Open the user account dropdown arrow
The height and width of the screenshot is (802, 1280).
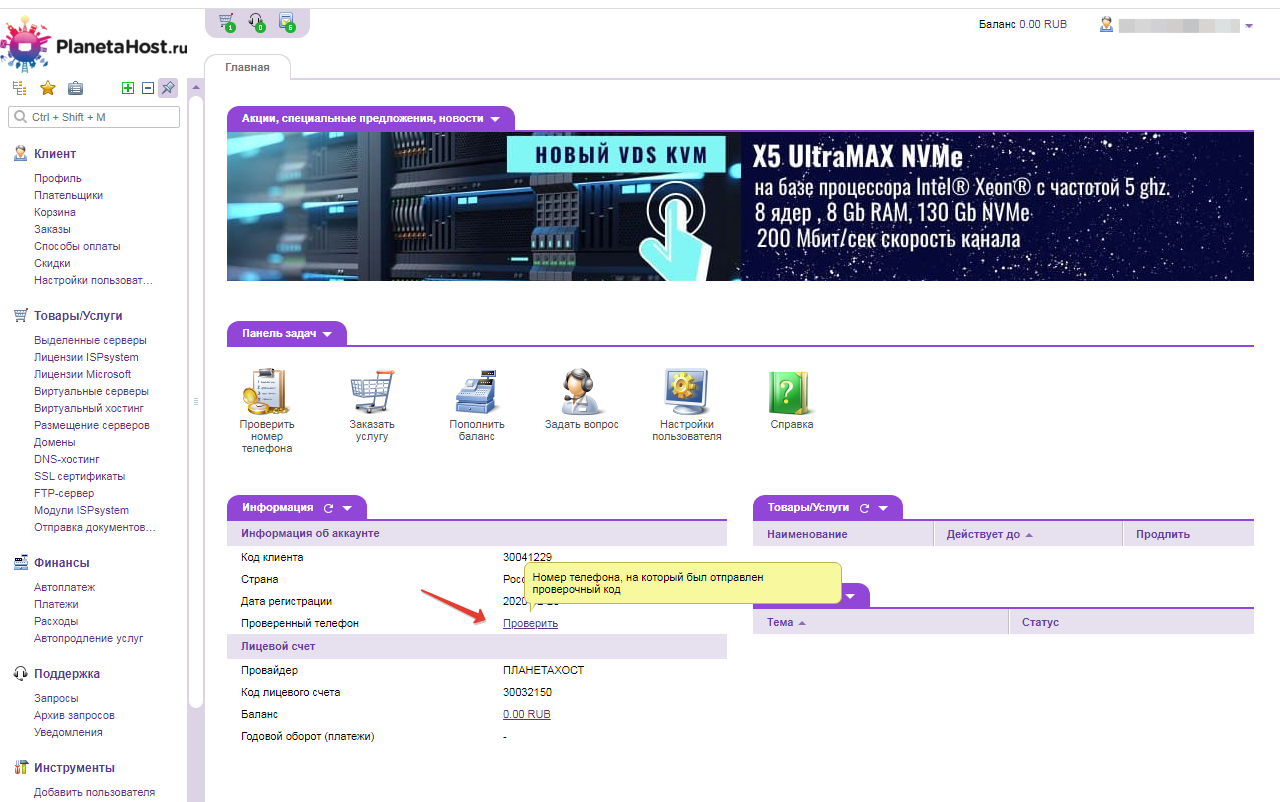(x=1249, y=26)
